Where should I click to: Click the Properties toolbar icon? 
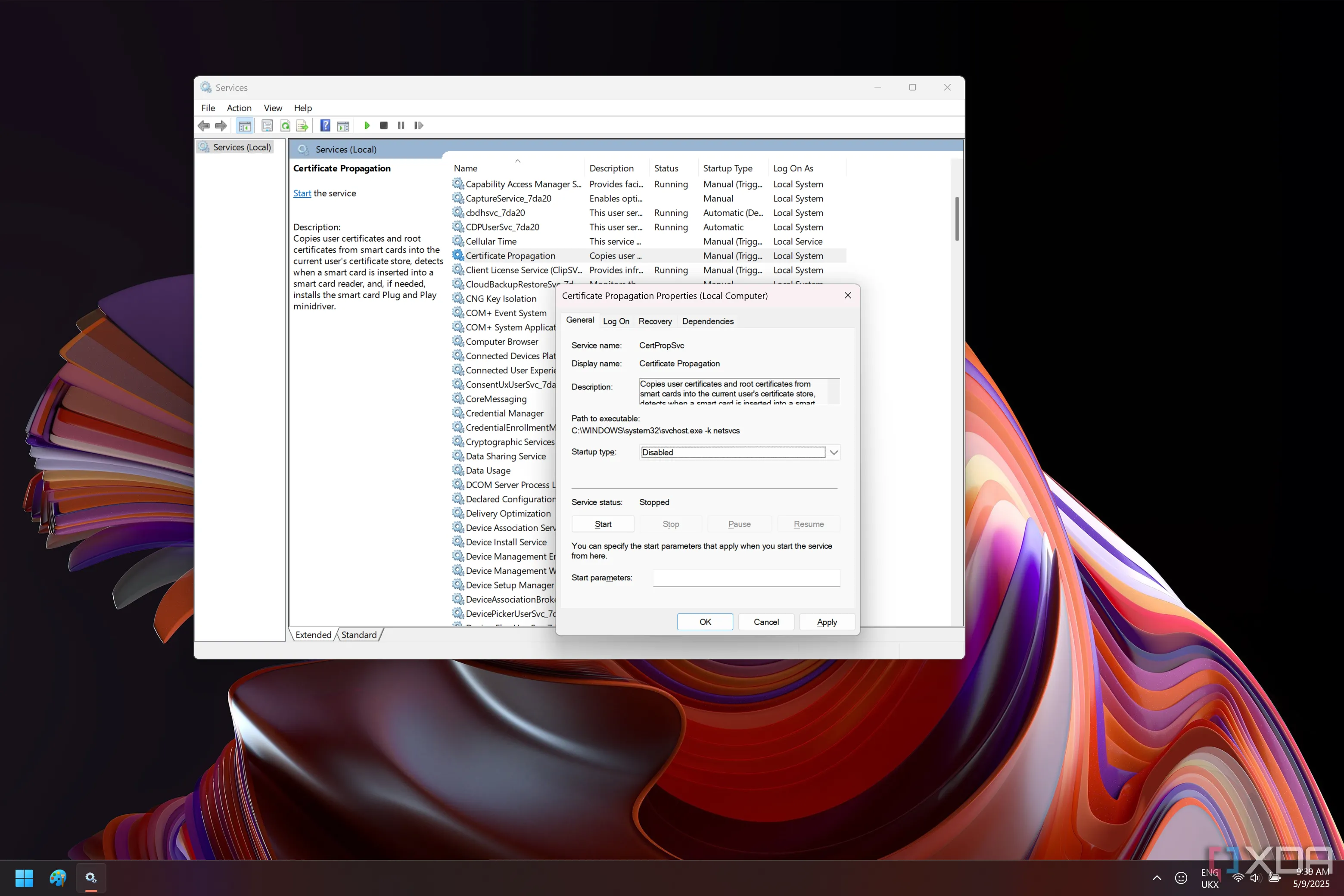[267, 126]
